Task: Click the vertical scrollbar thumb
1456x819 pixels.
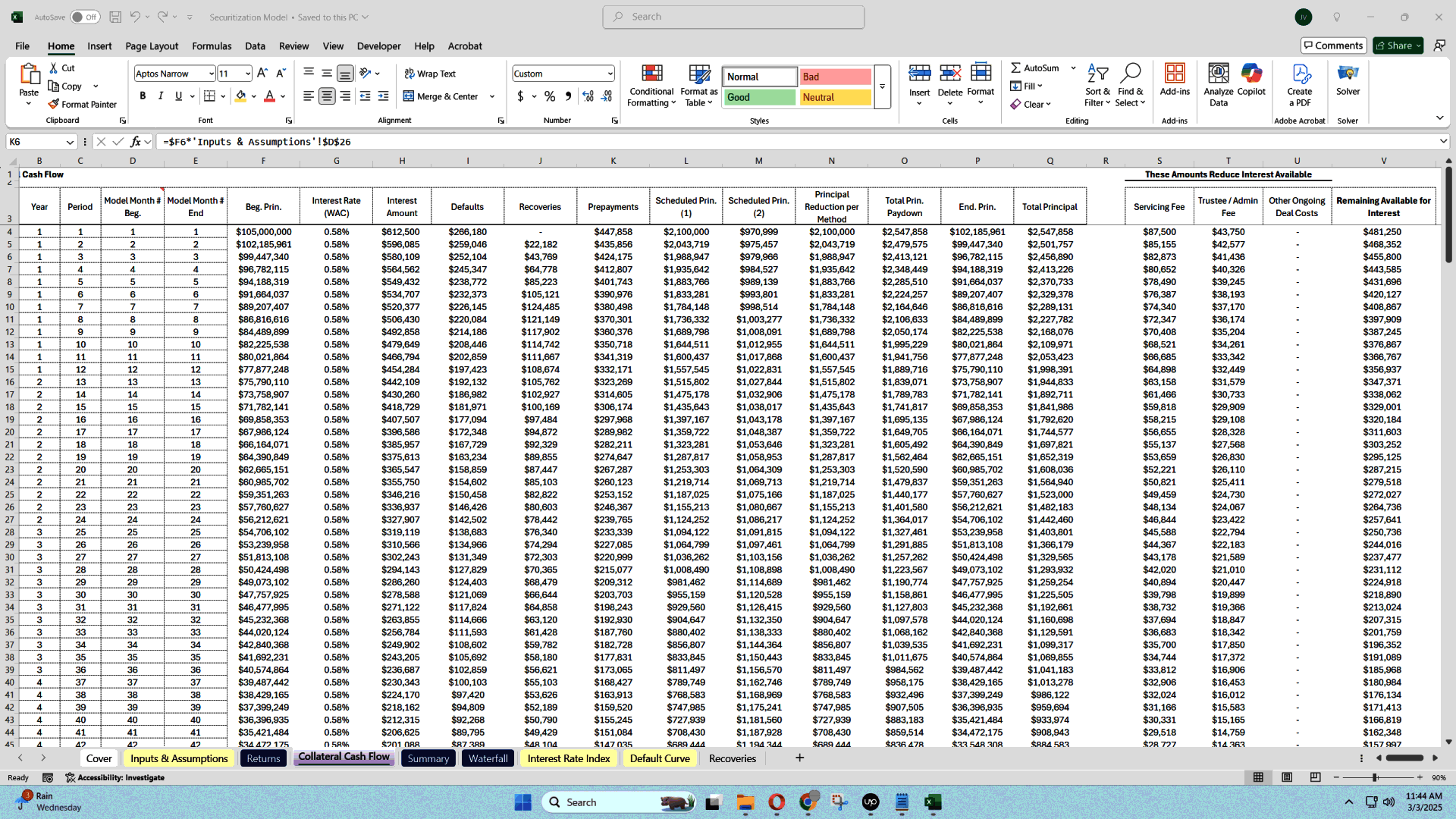Action: 1448,215
